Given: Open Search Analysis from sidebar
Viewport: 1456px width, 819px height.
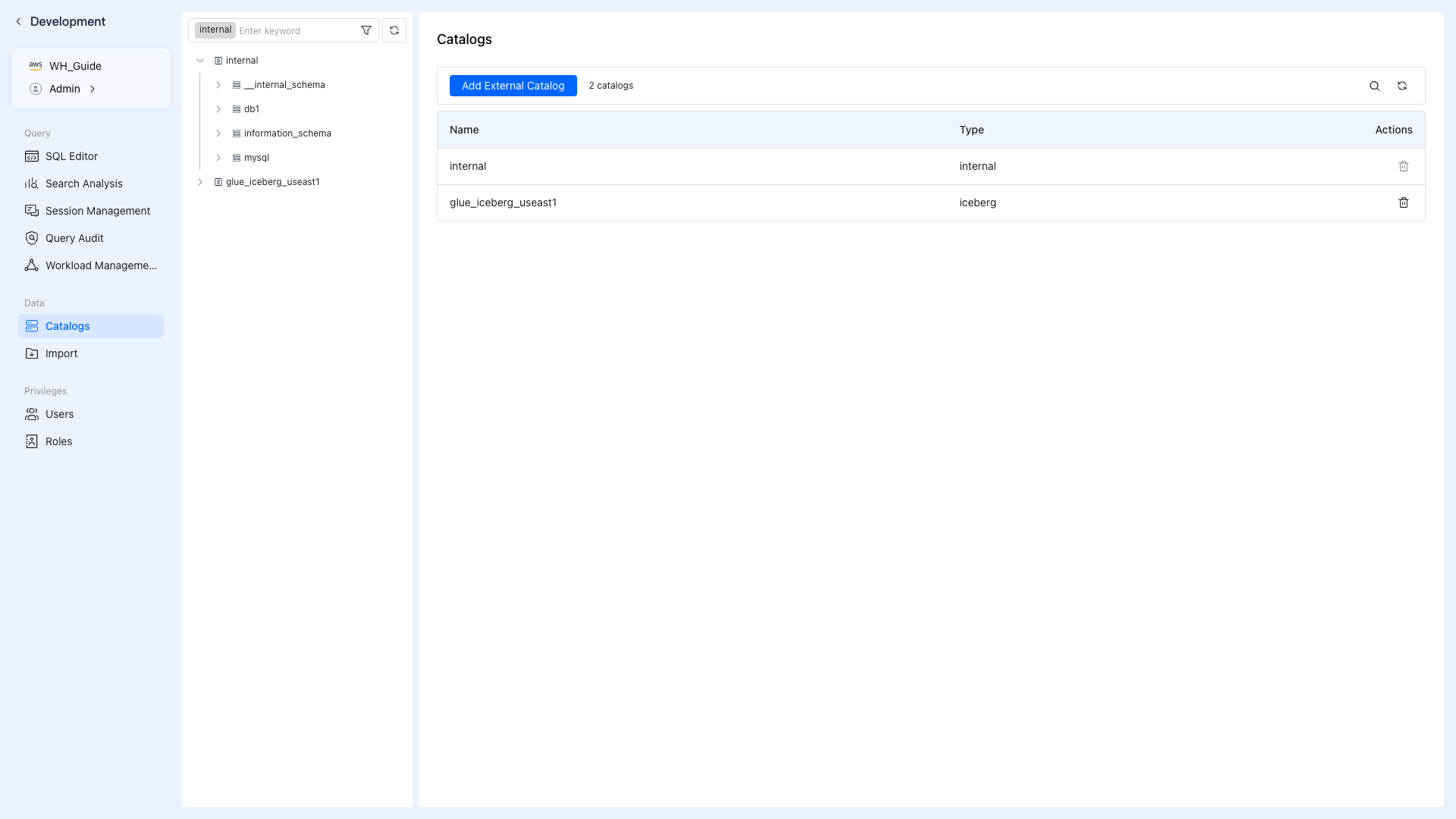Looking at the screenshot, I should coord(83,184).
